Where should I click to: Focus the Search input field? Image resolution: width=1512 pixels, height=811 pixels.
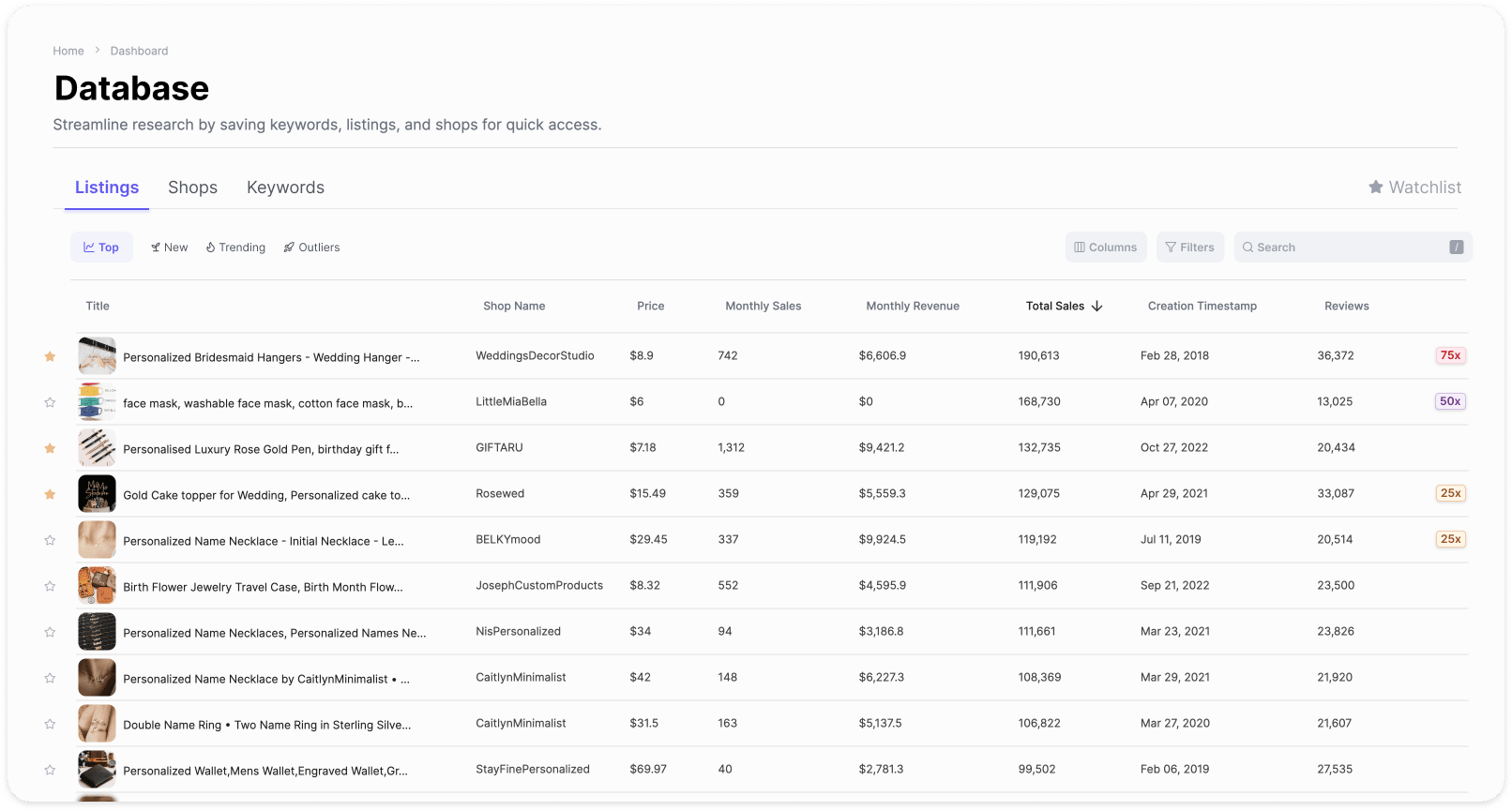[x=1353, y=248]
